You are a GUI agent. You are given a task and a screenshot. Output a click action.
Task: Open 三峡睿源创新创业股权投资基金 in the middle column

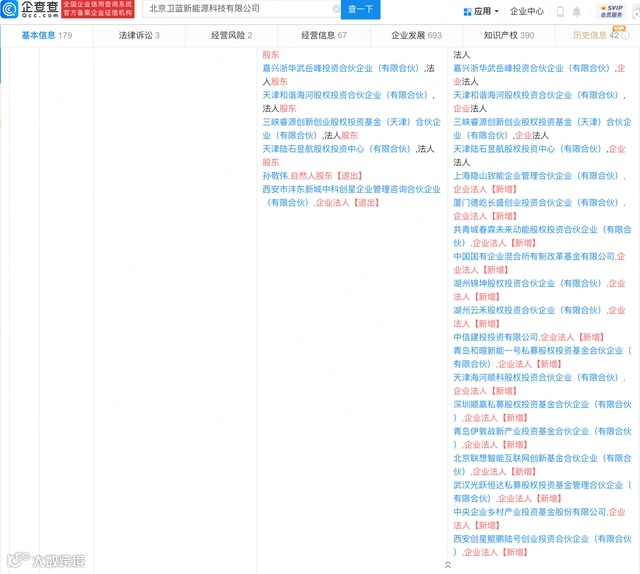(351, 129)
